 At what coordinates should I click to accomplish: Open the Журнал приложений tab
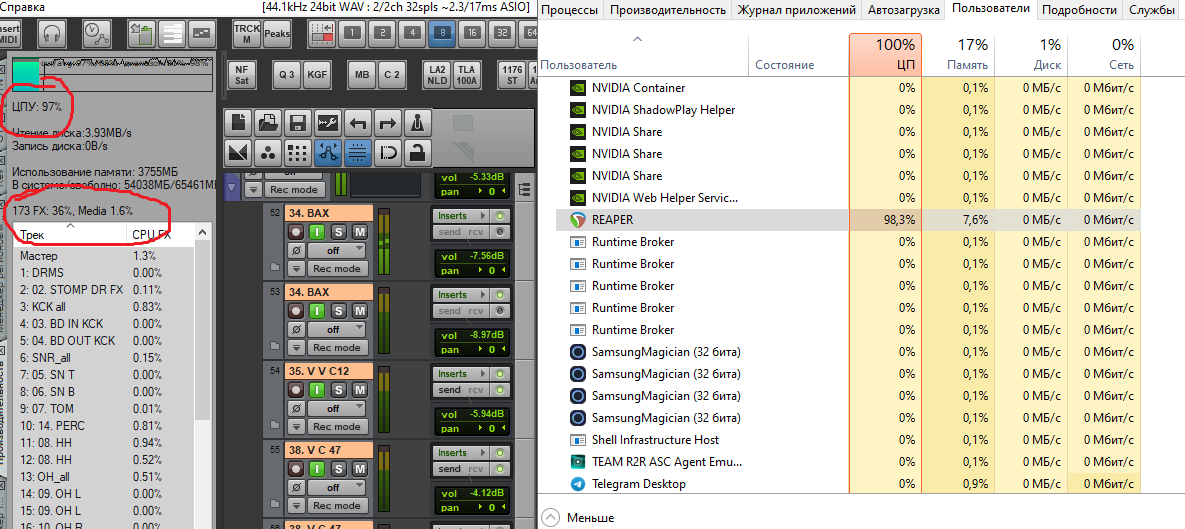[x=797, y=10]
